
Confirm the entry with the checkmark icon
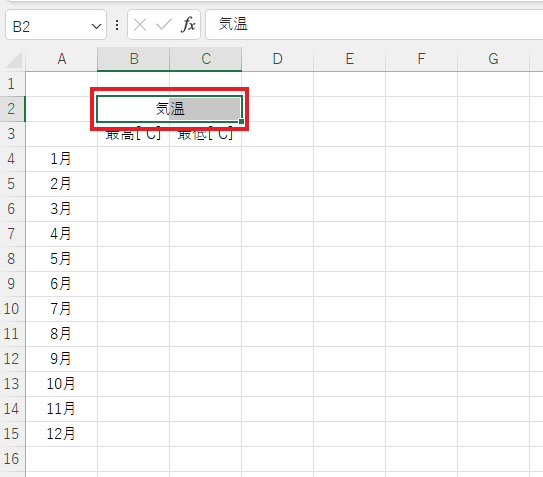(x=163, y=25)
